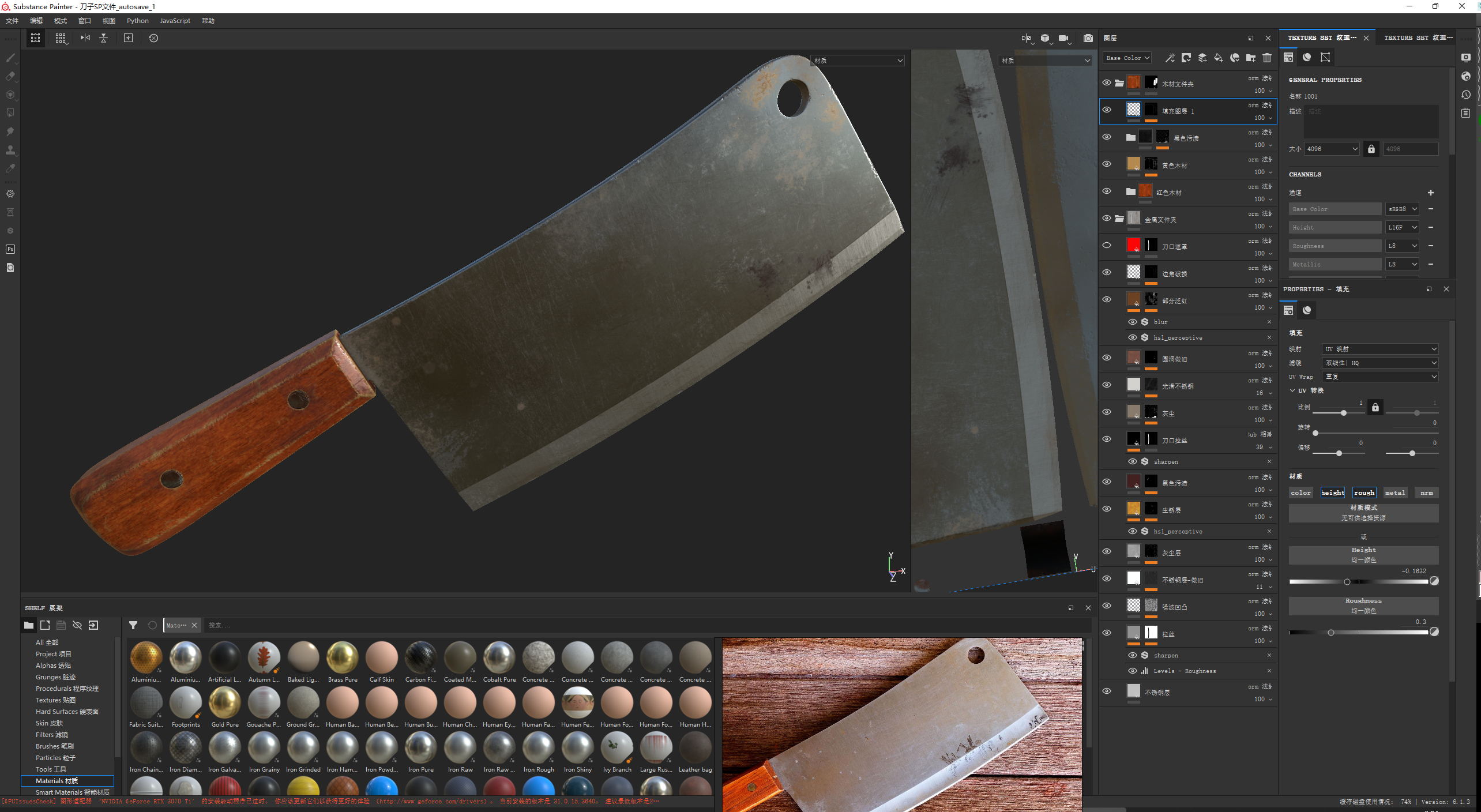Toggle visibility of the blur filter
The height and width of the screenshot is (812, 1481).
click(1132, 322)
